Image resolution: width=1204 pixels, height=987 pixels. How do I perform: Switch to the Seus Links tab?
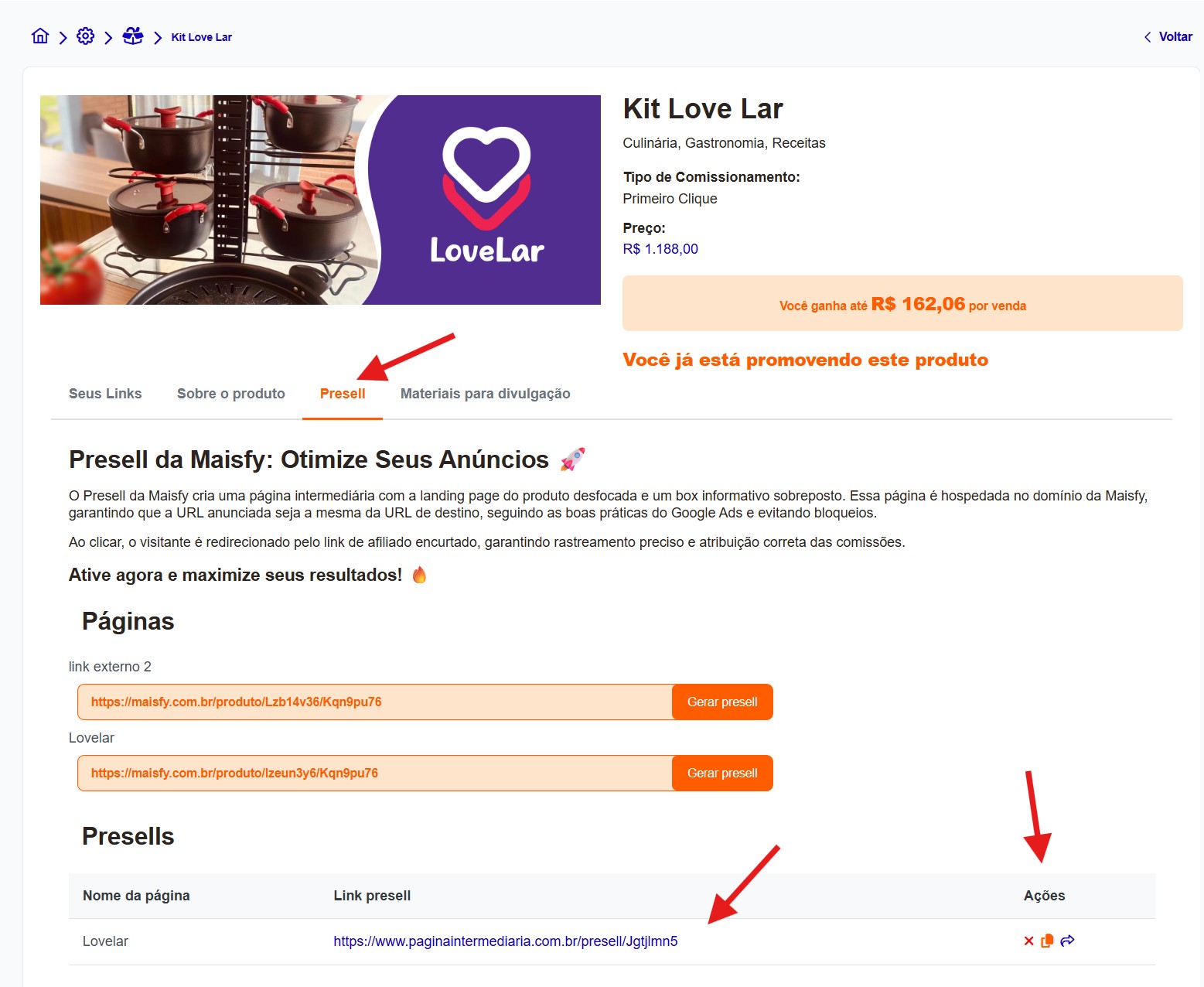point(105,394)
